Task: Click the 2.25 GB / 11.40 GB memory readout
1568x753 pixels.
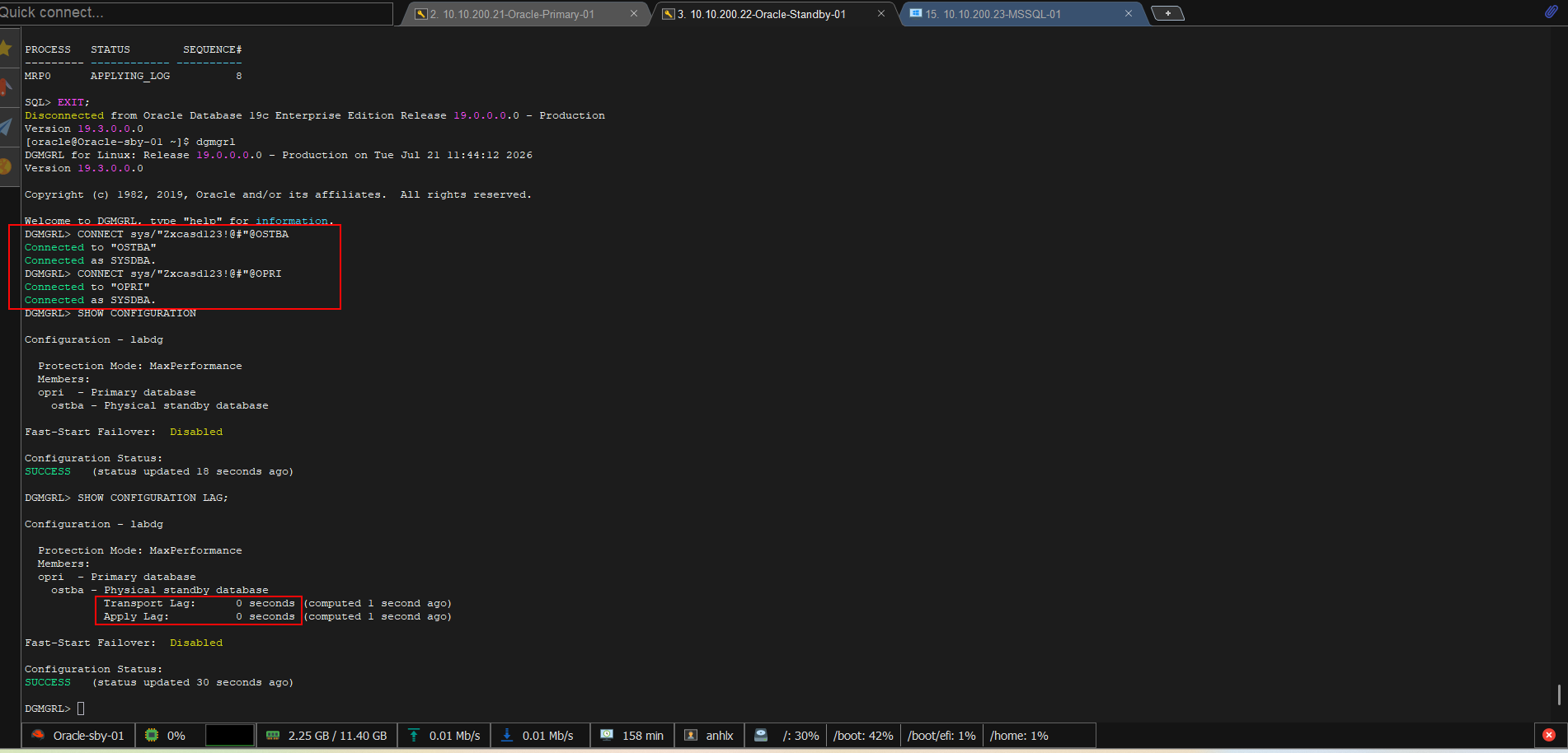Action: click(x=337, y=736)
